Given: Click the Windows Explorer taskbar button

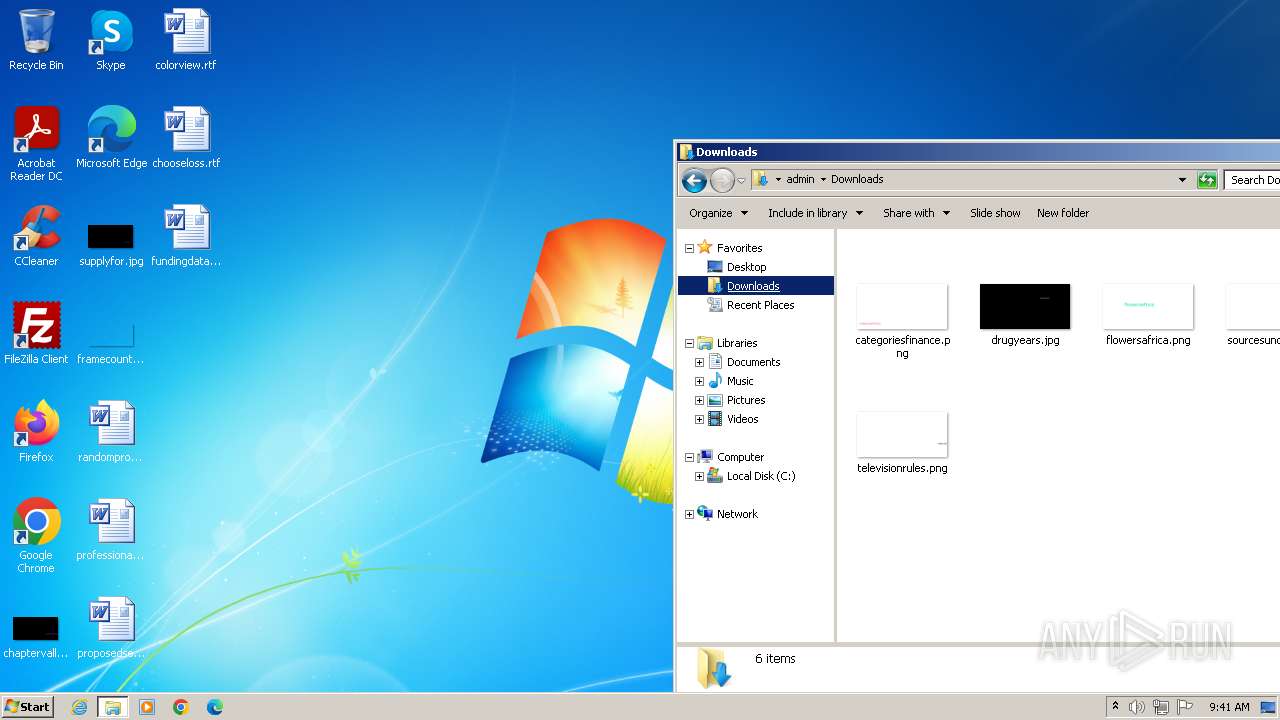Looking at the screenshot, I should click(113, 707).
